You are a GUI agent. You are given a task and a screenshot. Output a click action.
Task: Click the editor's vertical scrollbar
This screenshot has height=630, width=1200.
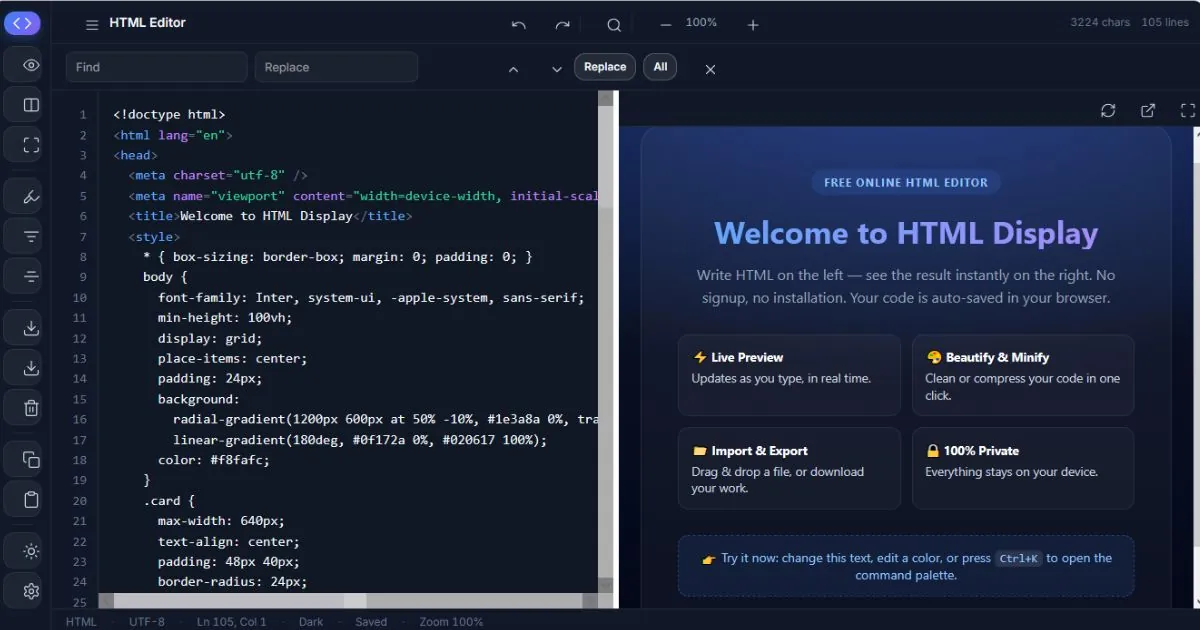coord(605,340)
